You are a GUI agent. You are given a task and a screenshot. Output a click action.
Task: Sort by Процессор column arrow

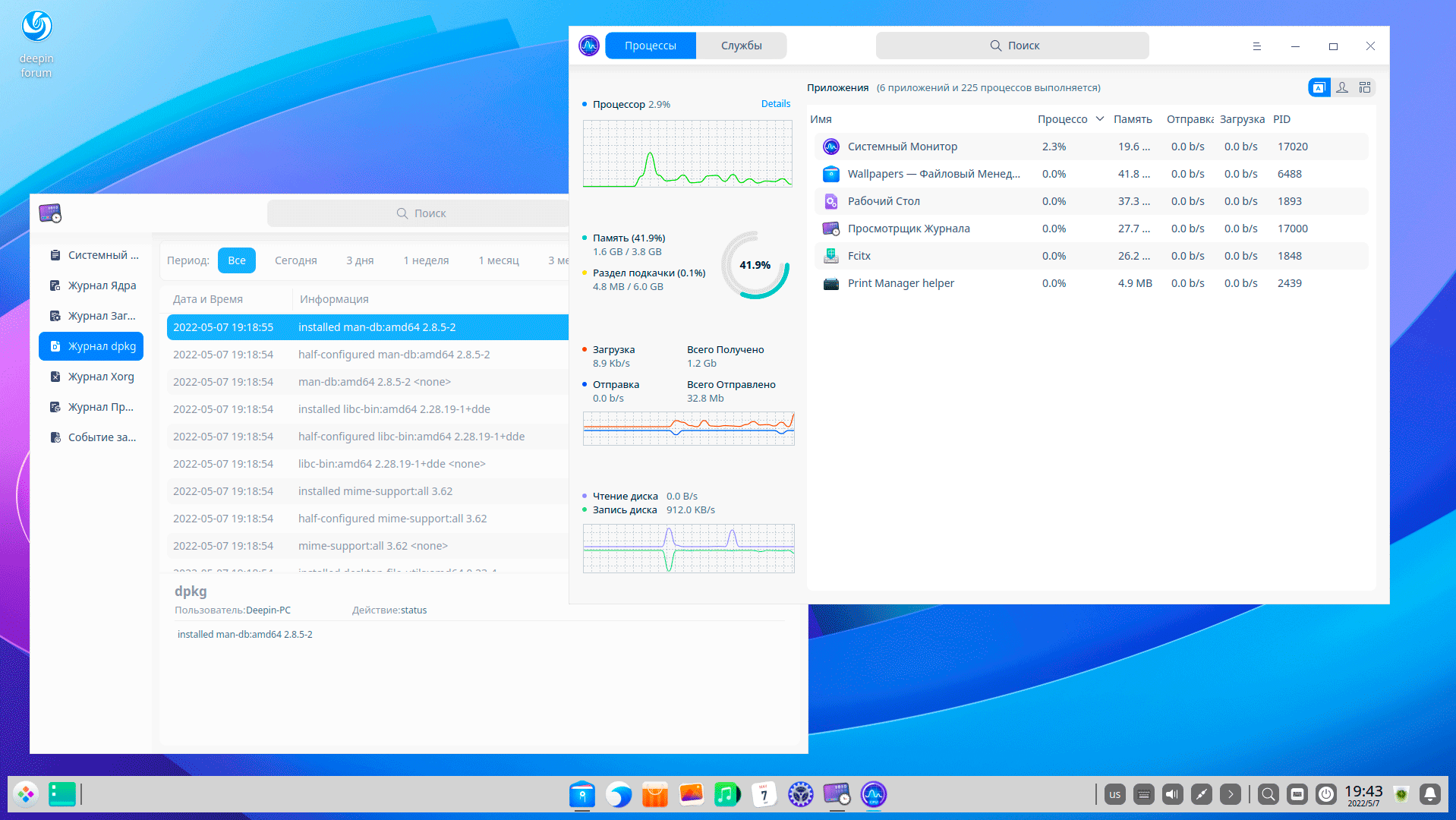point(1099,119)
